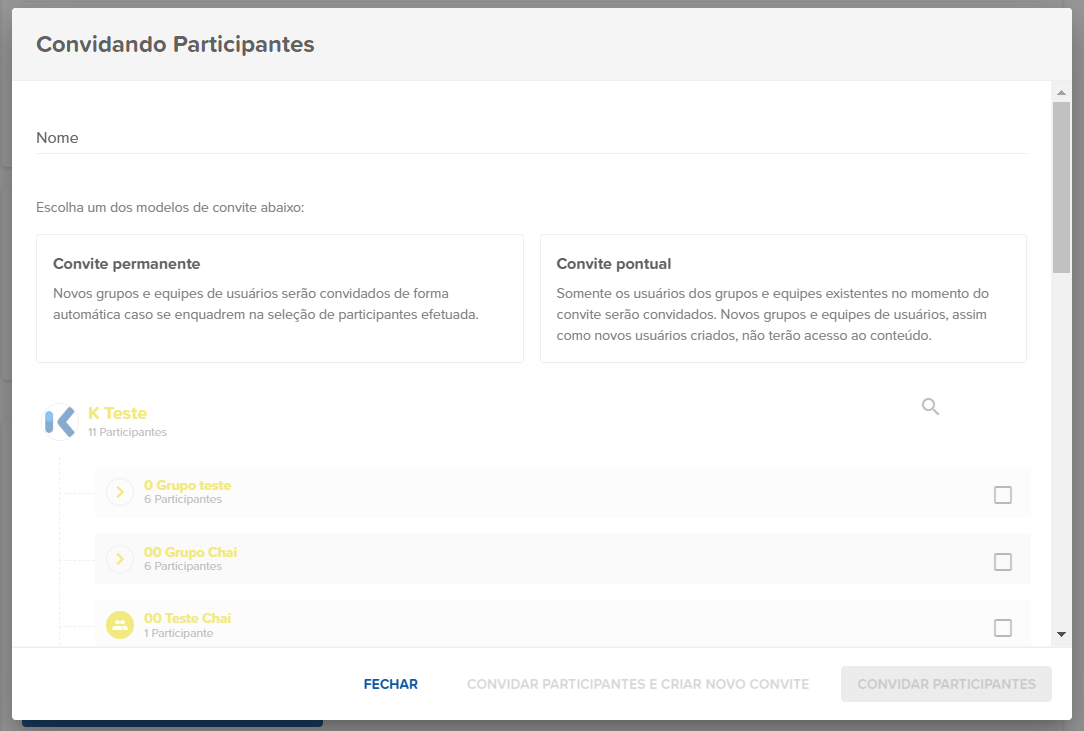The height and width of the screenshot is (731, 1084).
Task: Click the Nome input field
Action: click(x=531, y=138)
